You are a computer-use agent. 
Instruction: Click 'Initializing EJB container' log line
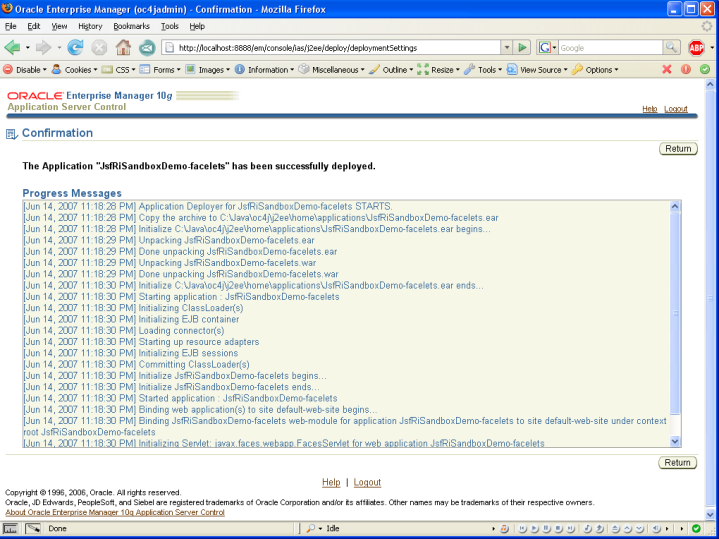click(189, 319)
